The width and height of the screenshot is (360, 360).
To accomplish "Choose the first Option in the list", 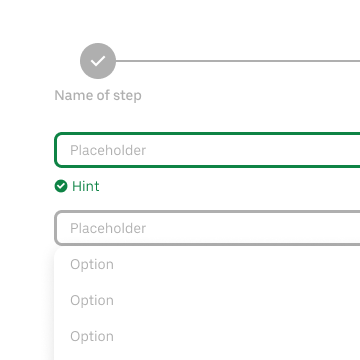I will (x=207, y=264).
